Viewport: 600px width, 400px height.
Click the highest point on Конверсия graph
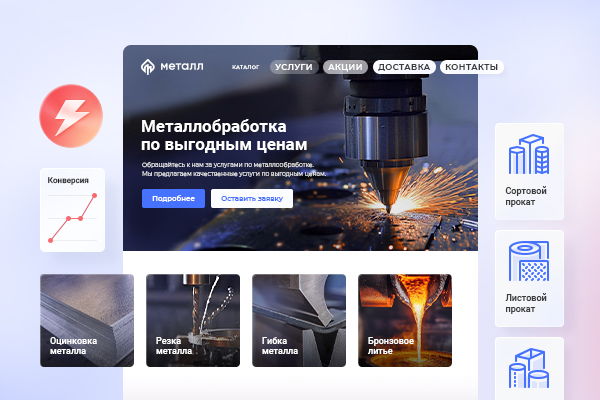(x=94, y=197)
